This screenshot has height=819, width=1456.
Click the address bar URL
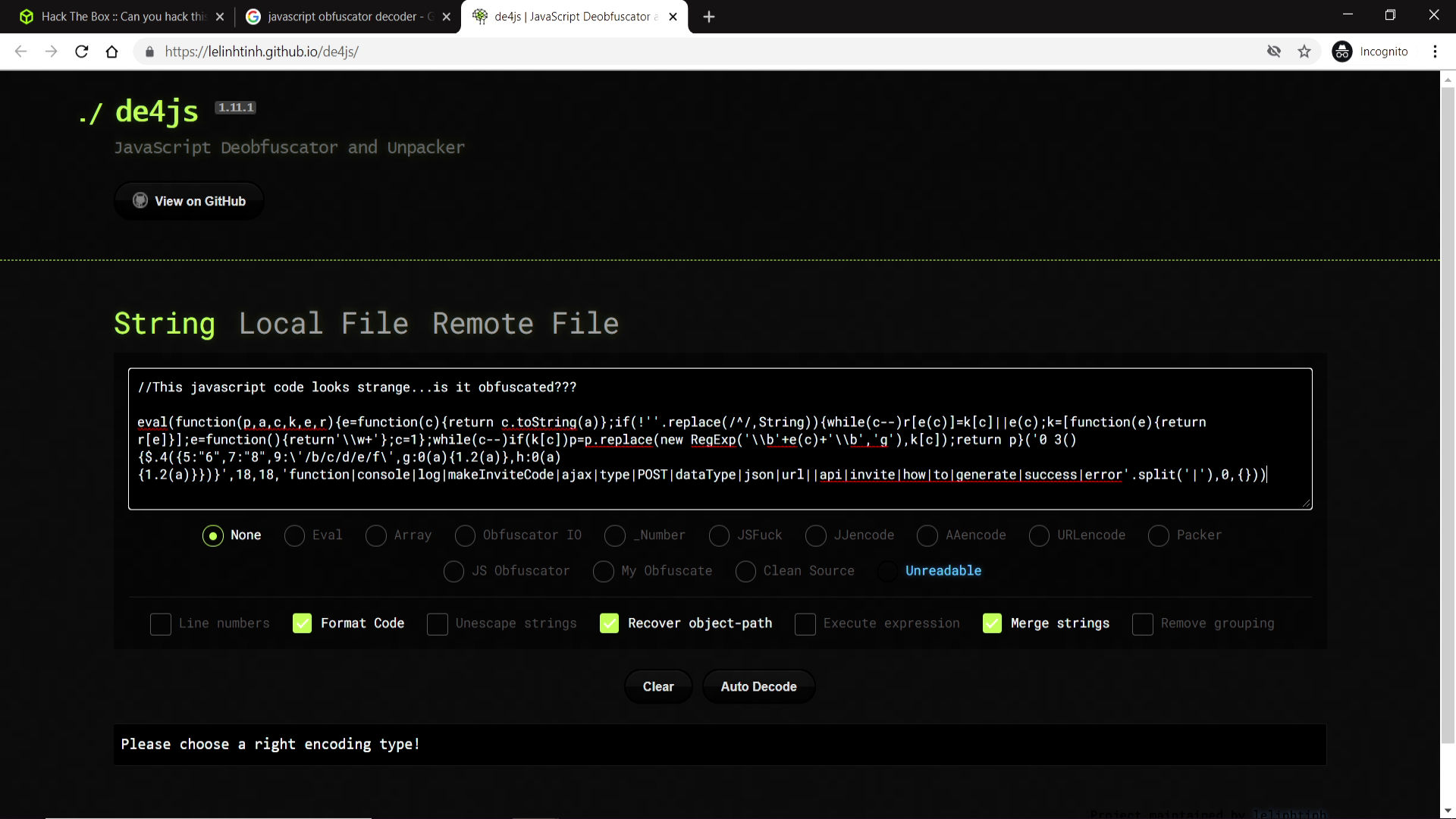[x=262, y=52]
